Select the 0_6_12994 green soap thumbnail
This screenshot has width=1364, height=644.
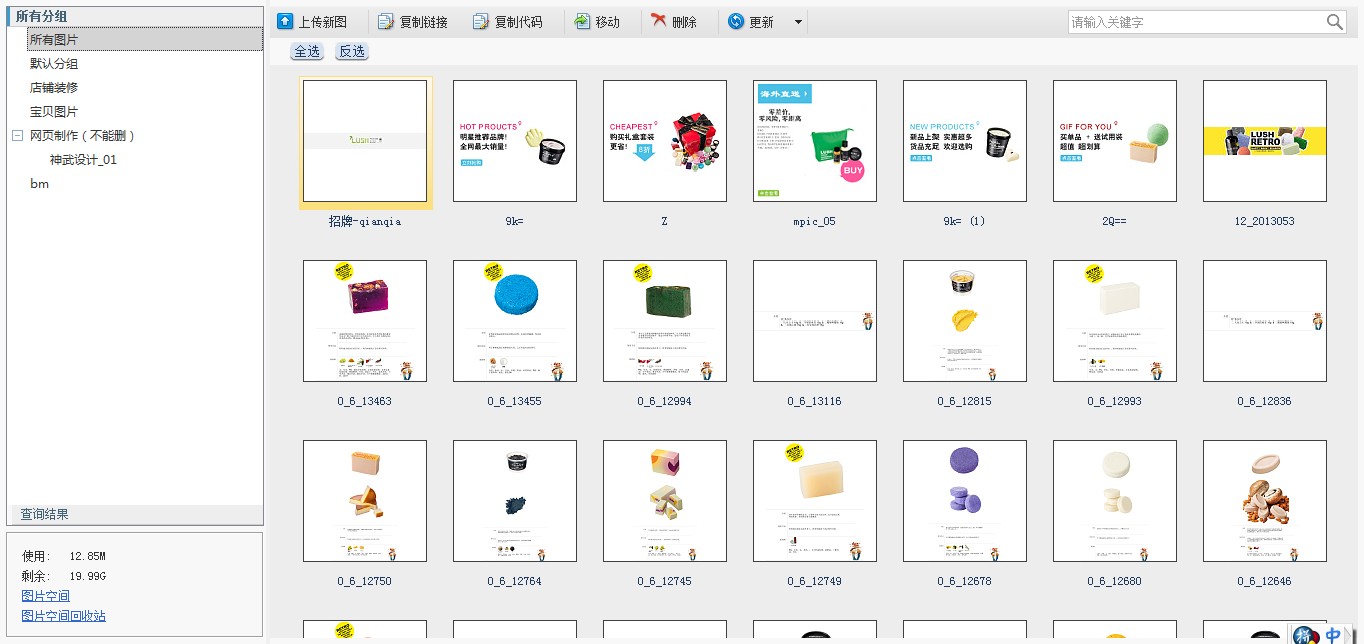pos(665,321)
